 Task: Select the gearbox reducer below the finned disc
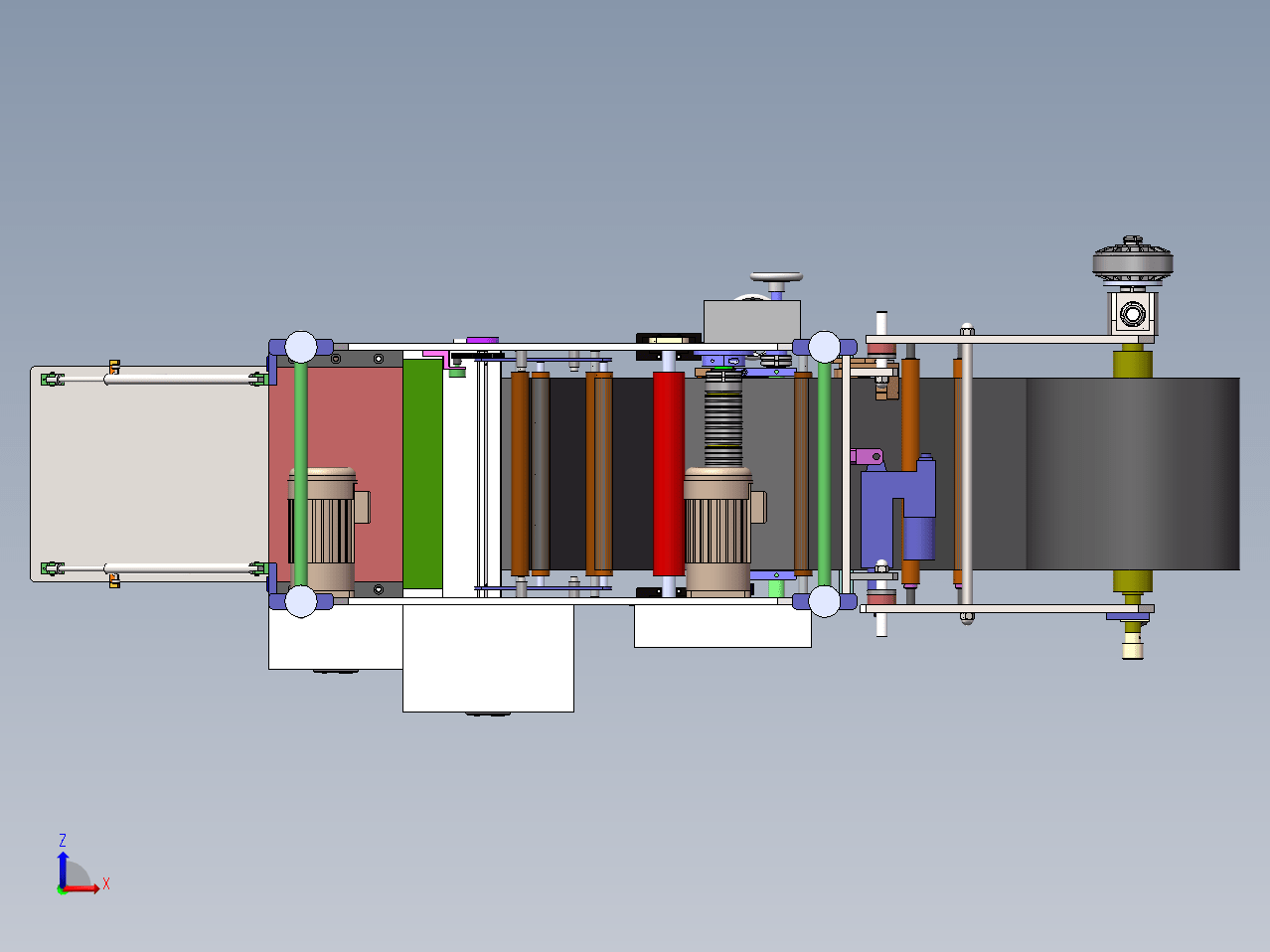point(1132,312)
